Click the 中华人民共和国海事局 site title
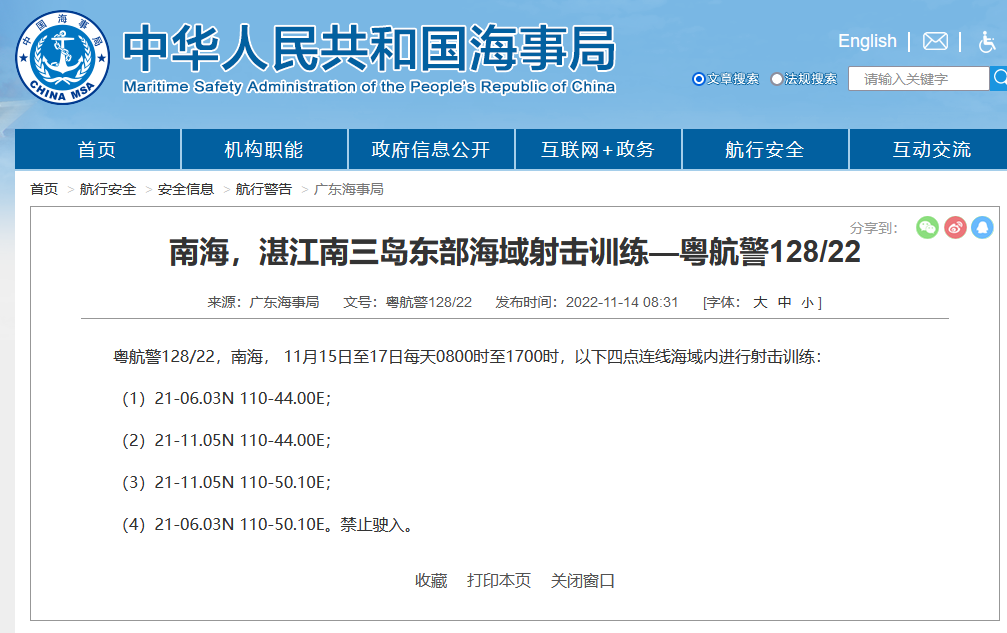 (369, 48)
